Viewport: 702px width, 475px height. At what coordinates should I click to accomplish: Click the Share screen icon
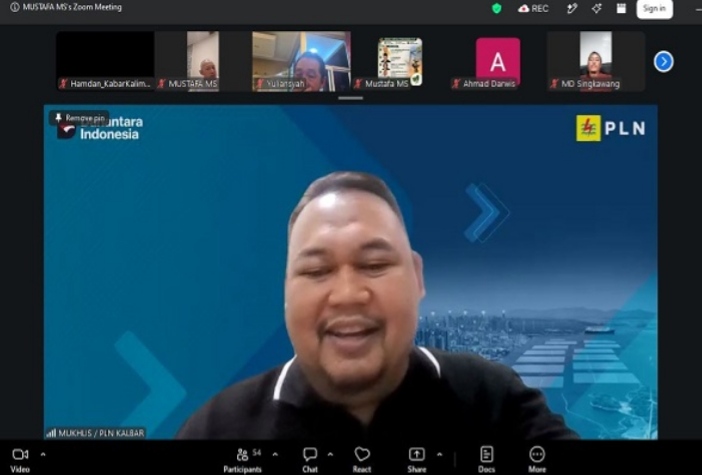[416, 454]
